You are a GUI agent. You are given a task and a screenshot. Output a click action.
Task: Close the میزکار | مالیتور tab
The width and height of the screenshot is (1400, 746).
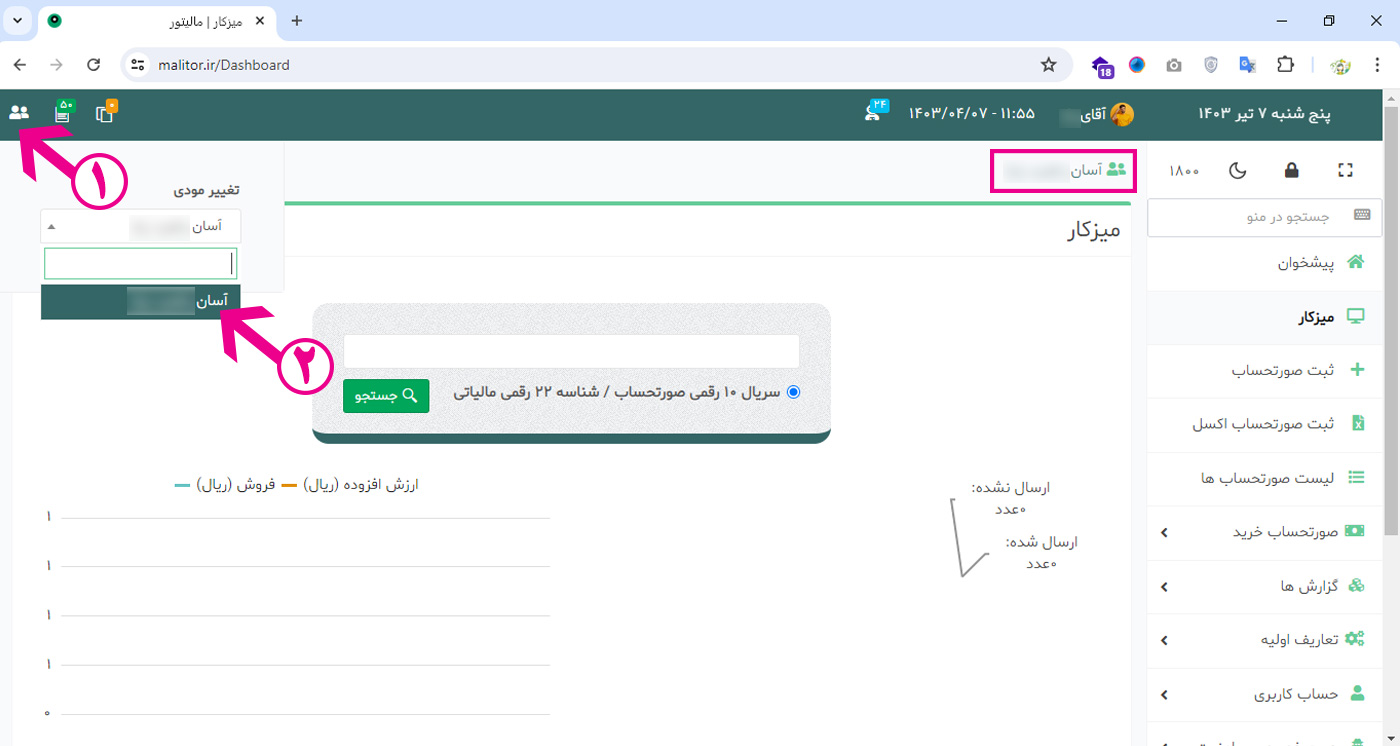click(260, 21)
